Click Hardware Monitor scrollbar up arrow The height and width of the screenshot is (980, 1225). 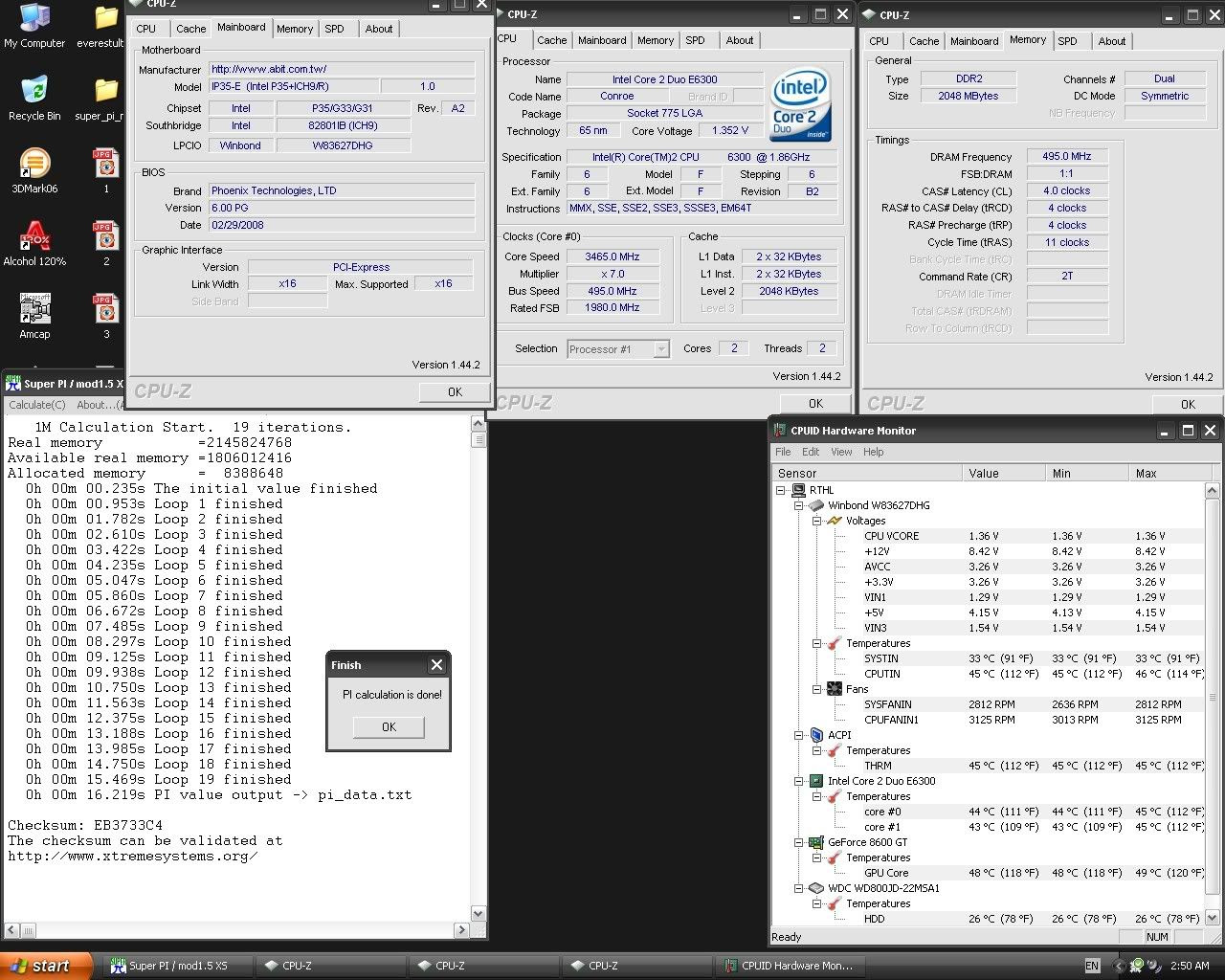[1214, 490]
